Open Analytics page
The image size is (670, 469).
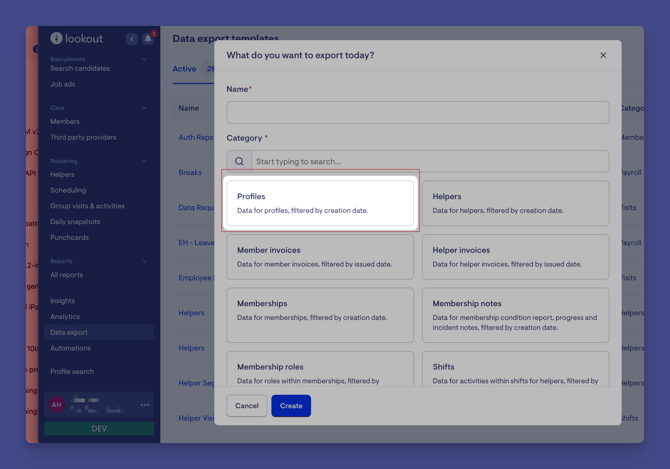coord(65,317)
